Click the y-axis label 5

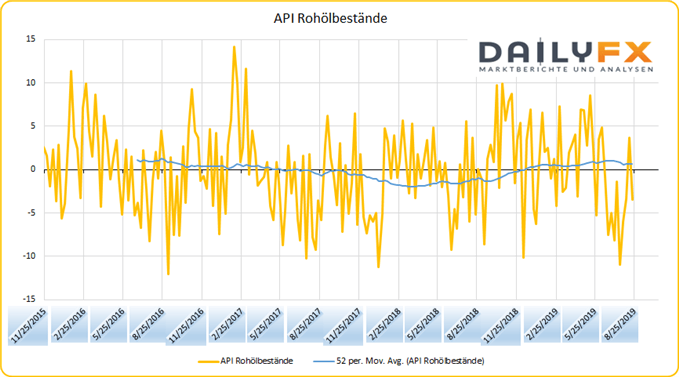click(32, 126)
